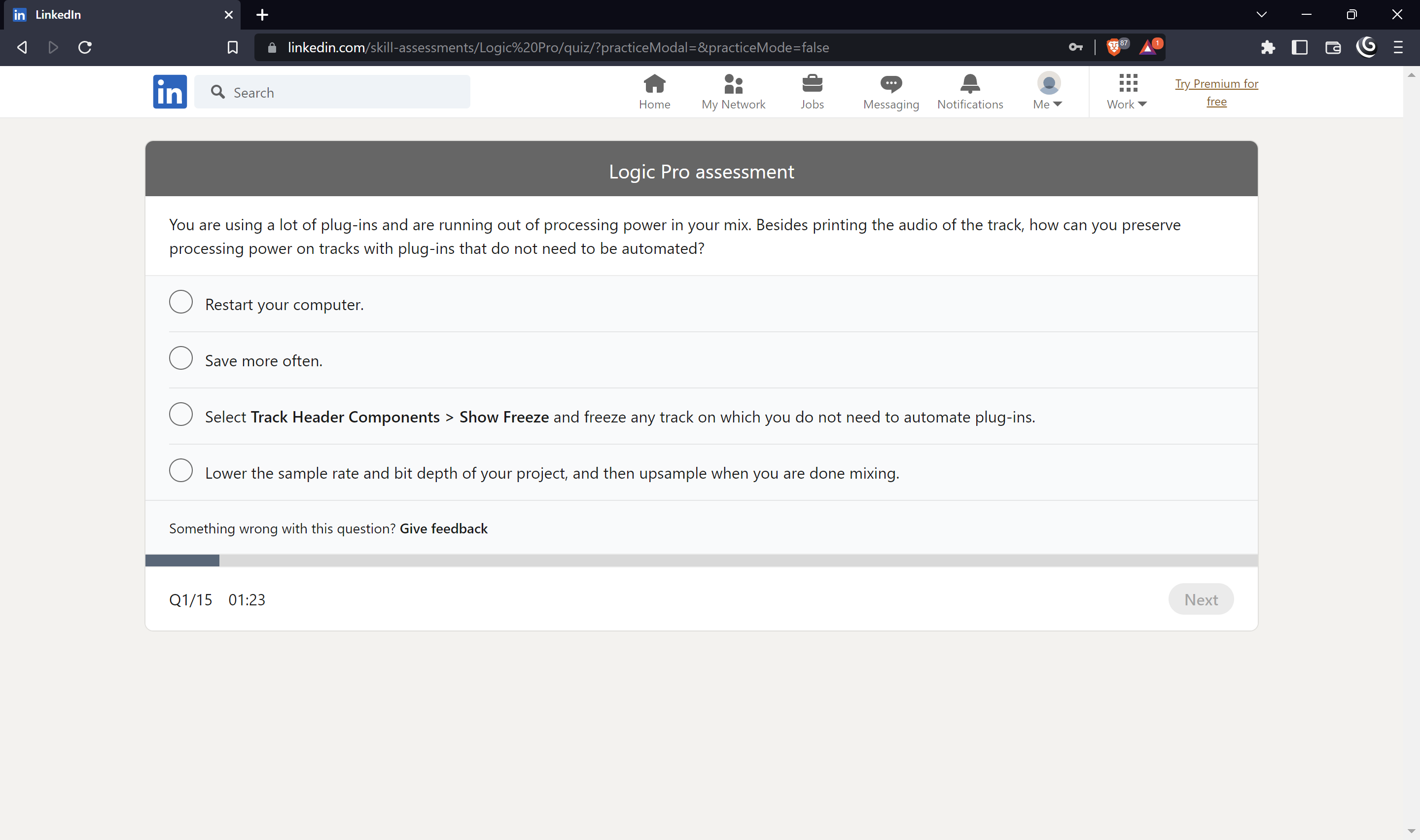Open the My Network icon

pos(734,91)
